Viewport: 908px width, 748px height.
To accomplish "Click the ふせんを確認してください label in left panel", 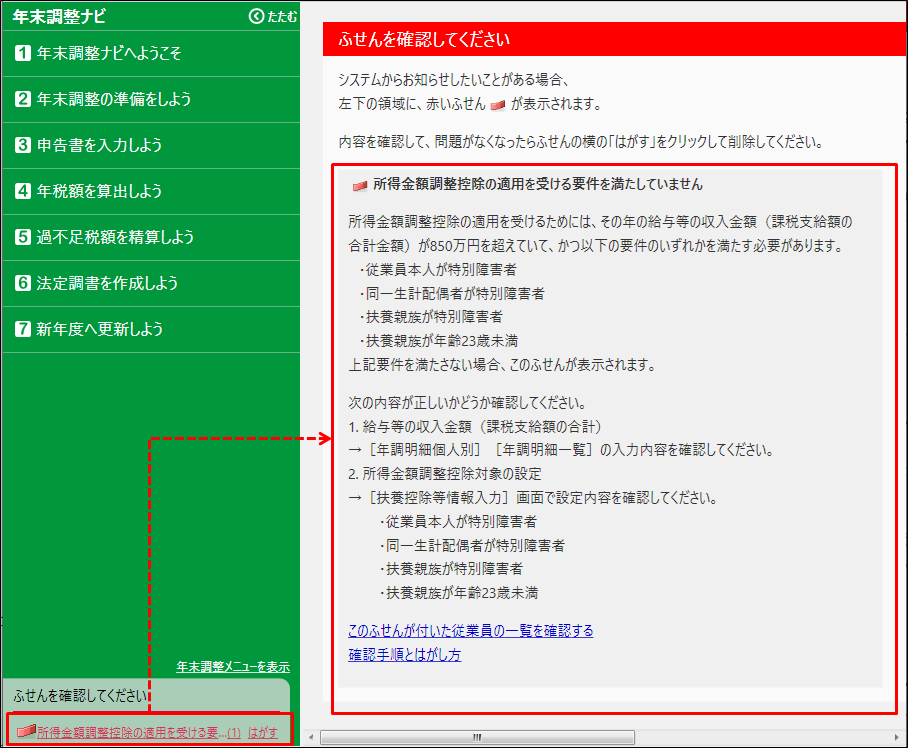I will (80, 695).
